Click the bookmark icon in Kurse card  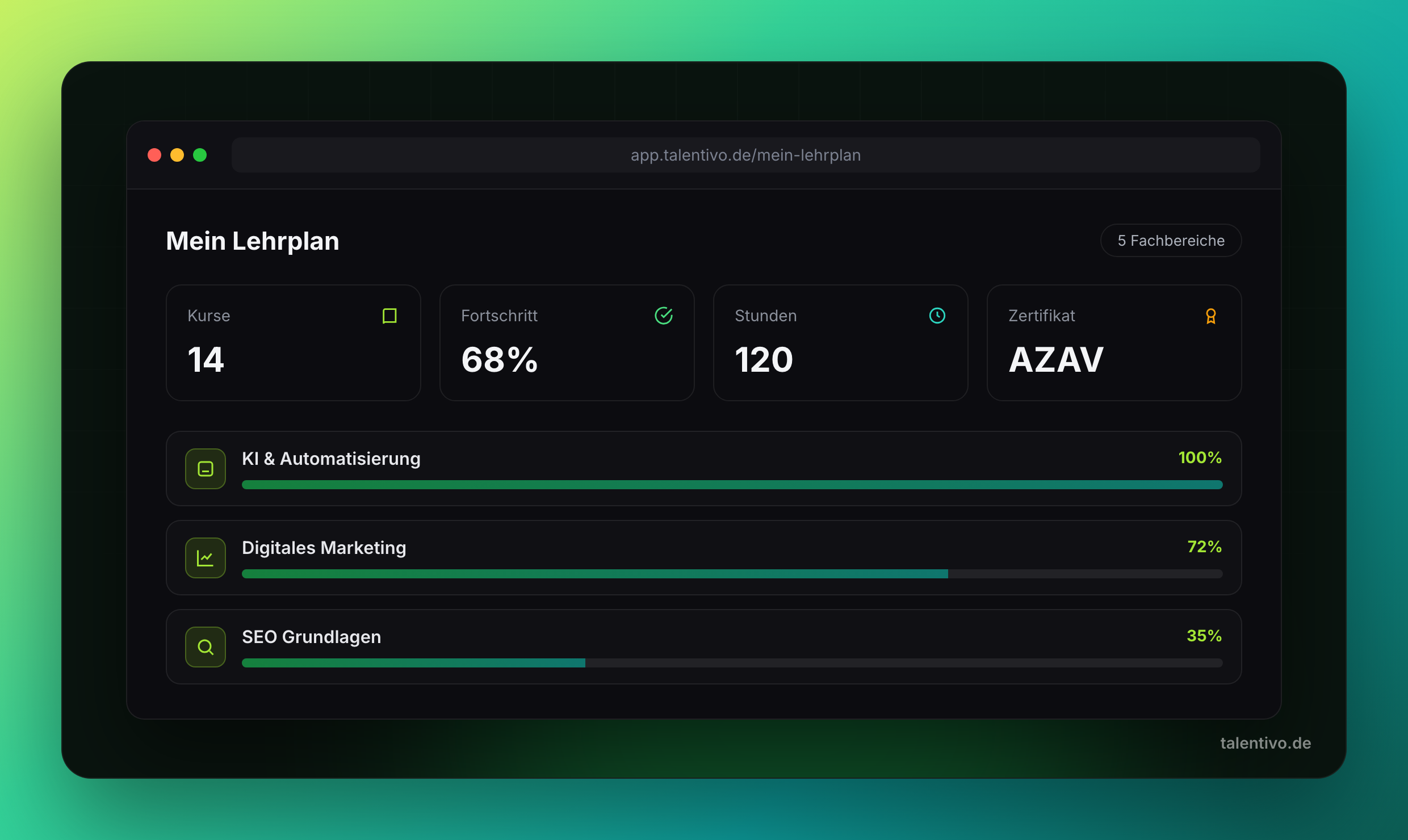[389, 316]
